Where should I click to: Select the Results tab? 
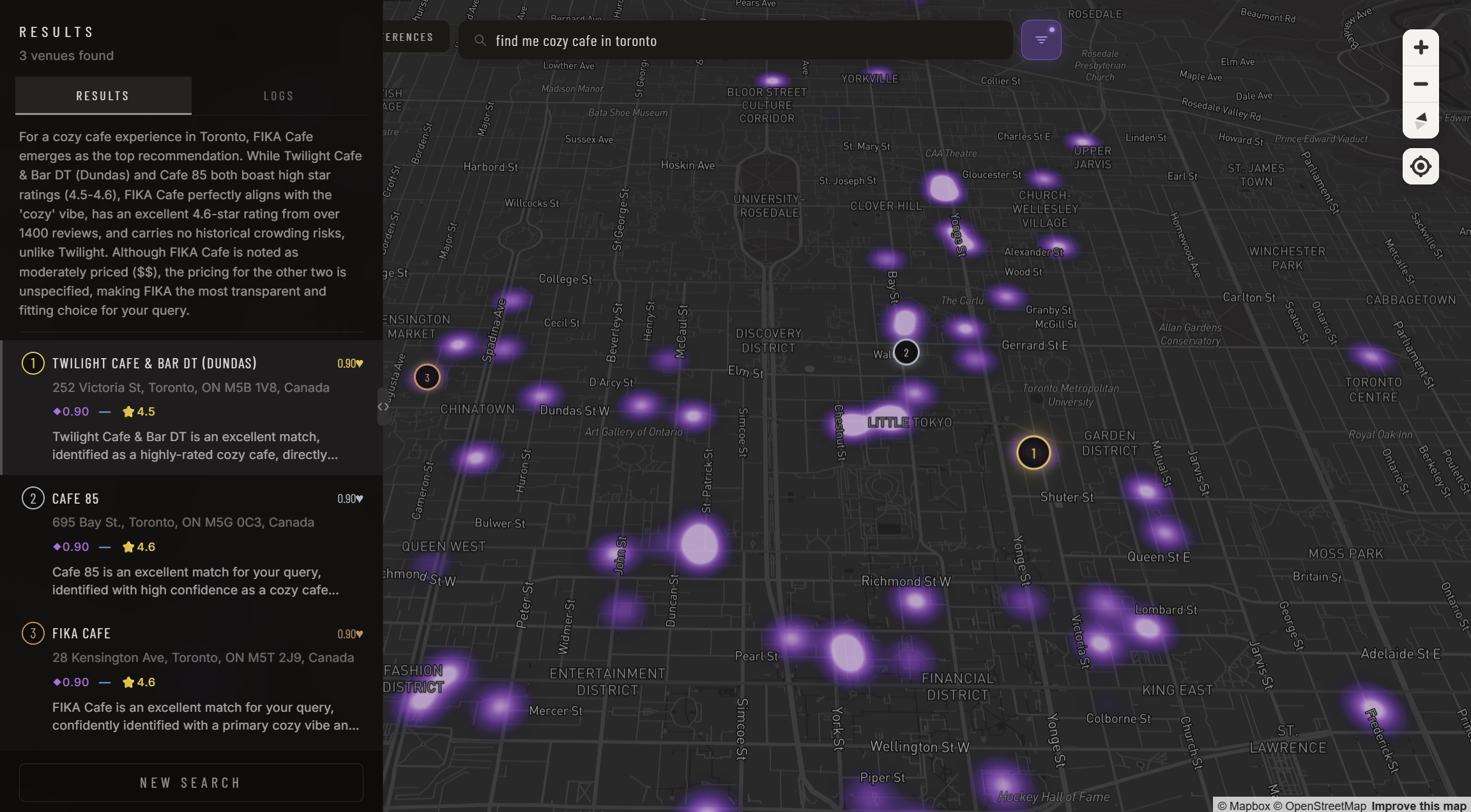tap(103, 96)
